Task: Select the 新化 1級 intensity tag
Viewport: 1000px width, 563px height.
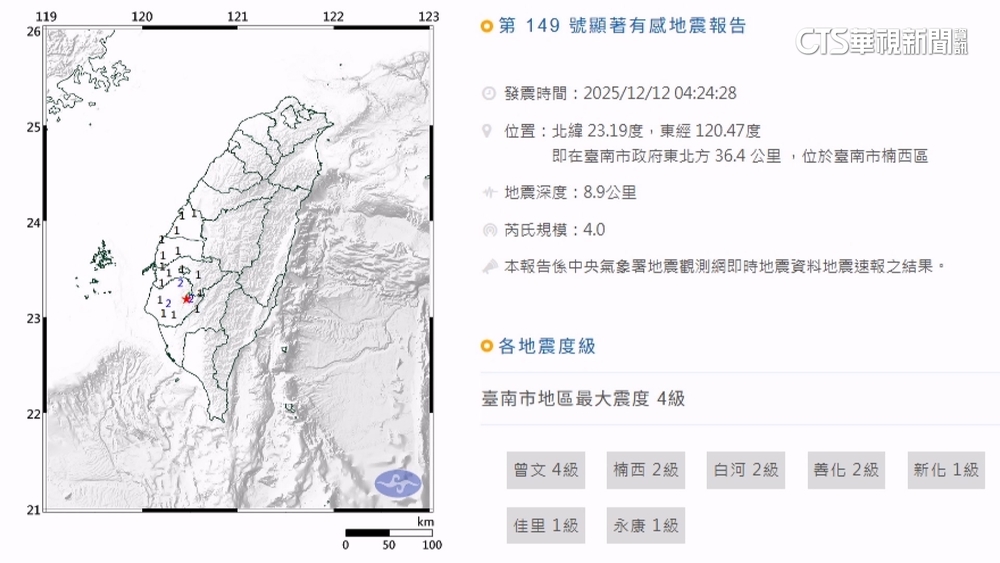Action: tap(946, 470)
